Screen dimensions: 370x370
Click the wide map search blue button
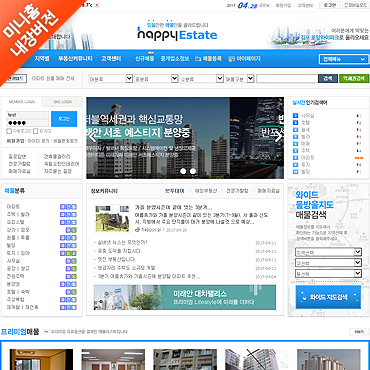(328, 297)
